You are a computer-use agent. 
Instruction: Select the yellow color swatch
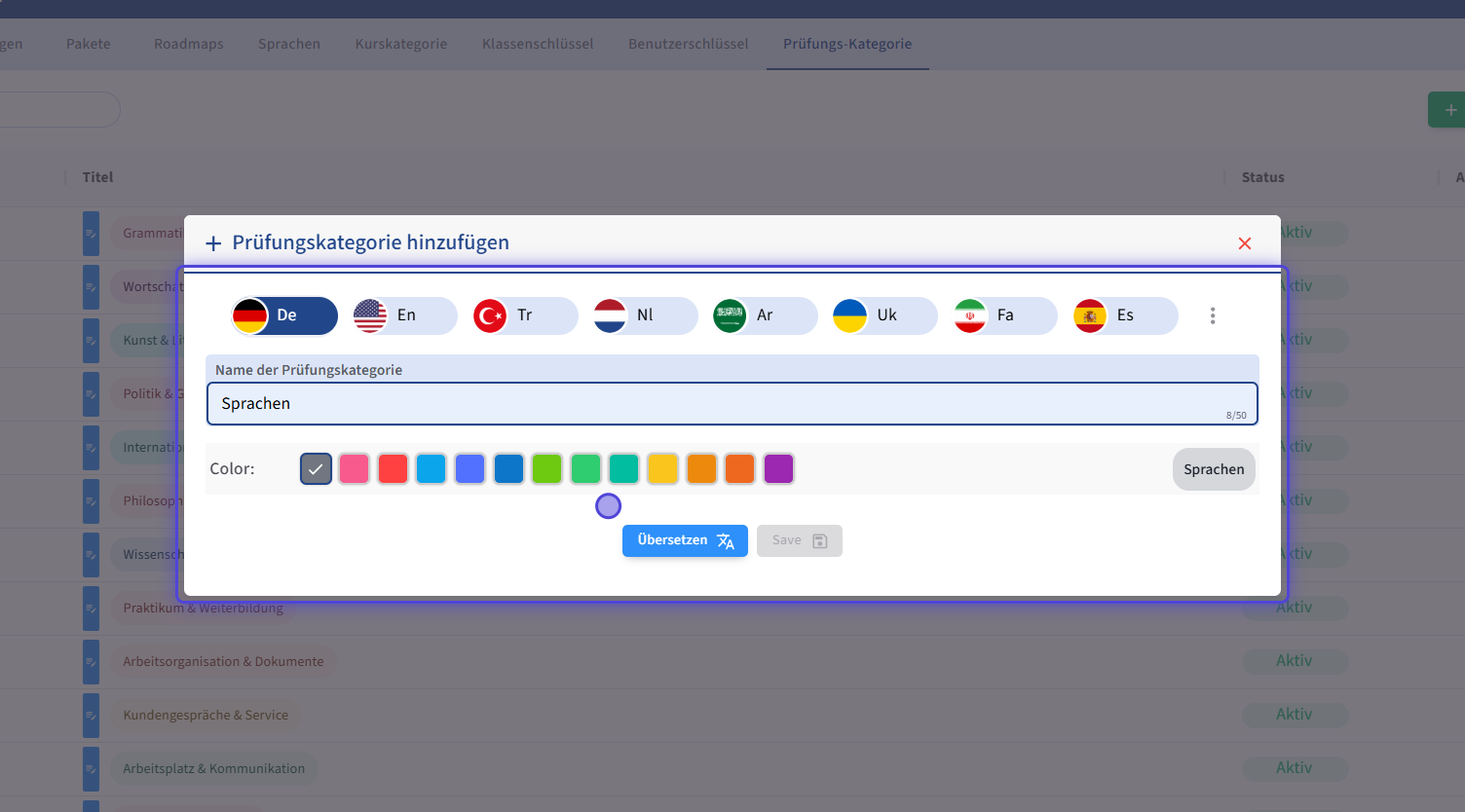coord(662,469)
